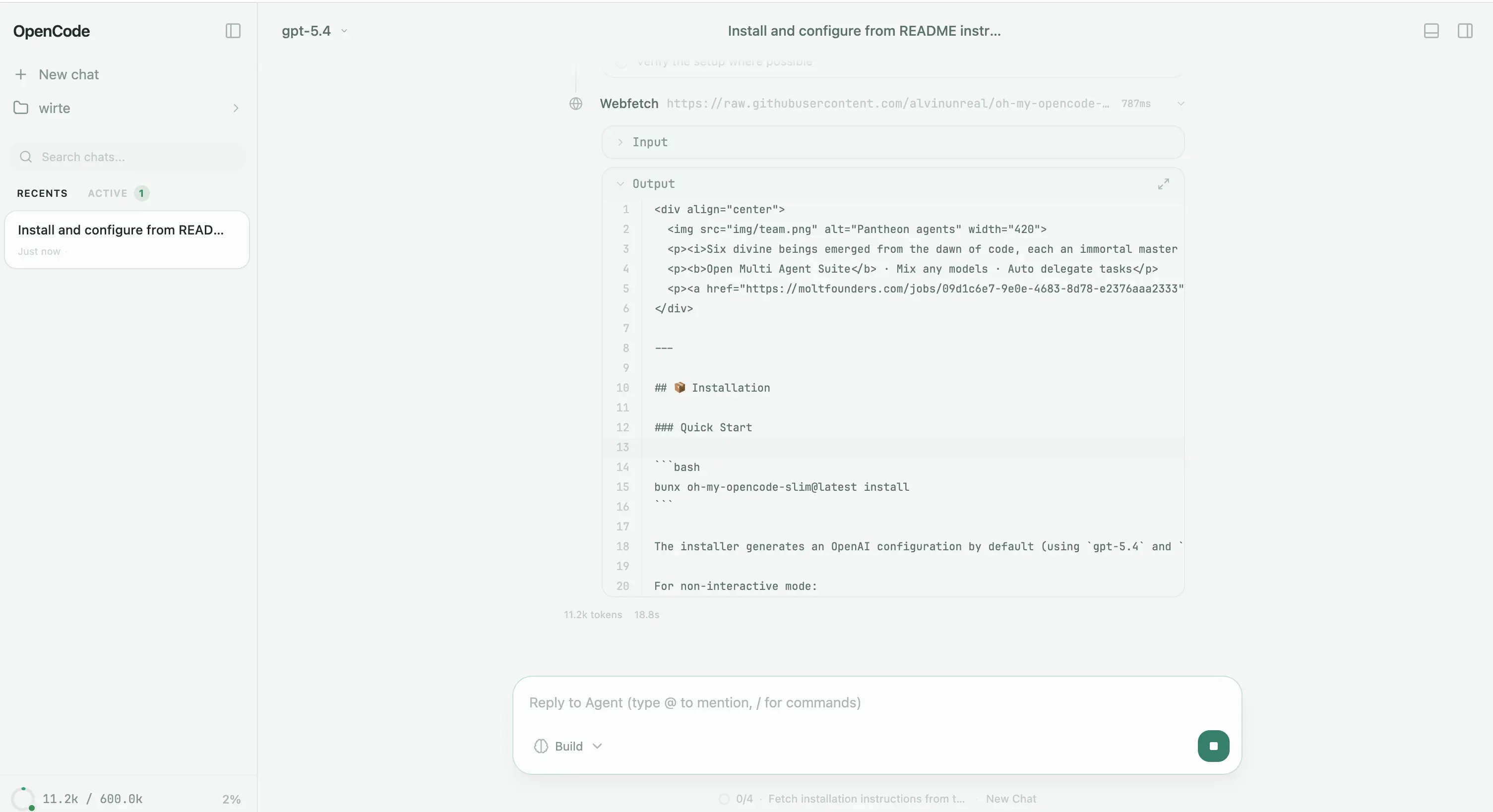Collapse the Webfetch tool call chevron
The height and width of the screenshot is (812, 1493).
click(1180, 104)
